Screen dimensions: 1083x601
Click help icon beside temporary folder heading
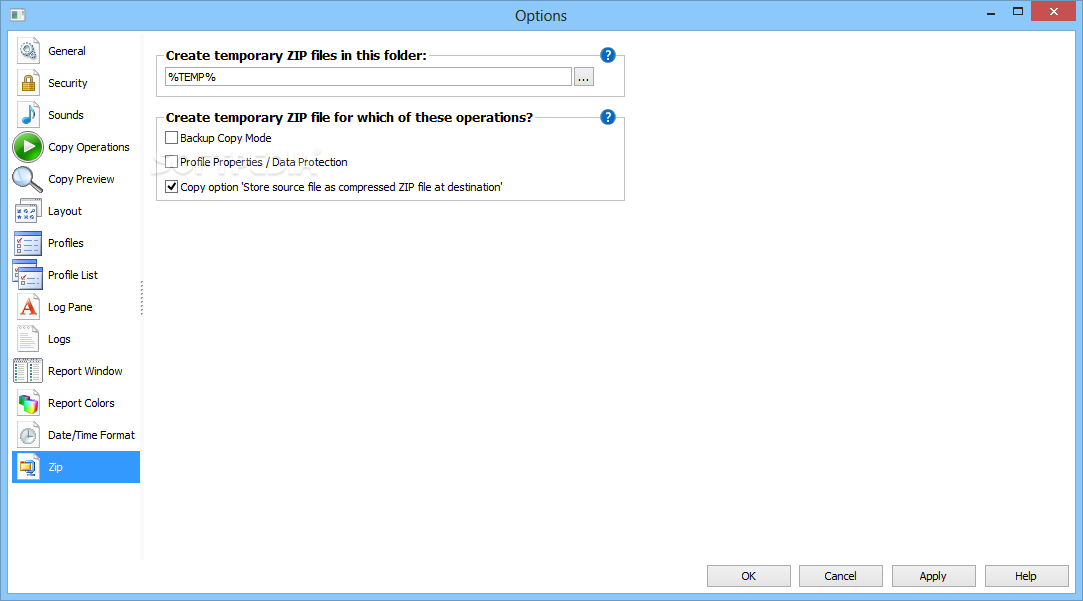click(607, 56)
